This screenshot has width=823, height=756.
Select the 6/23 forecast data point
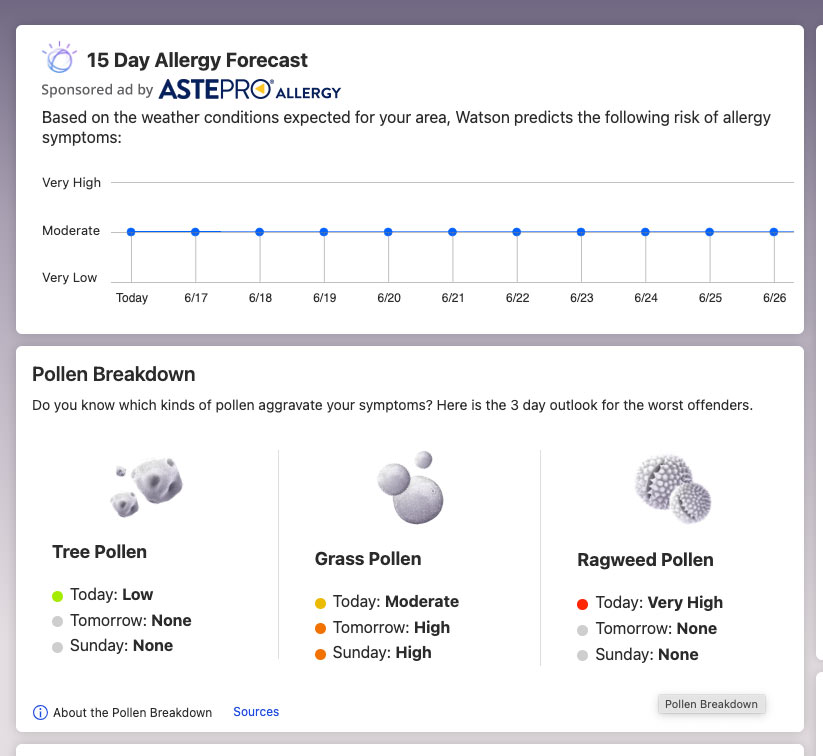(x=581, y=232)
